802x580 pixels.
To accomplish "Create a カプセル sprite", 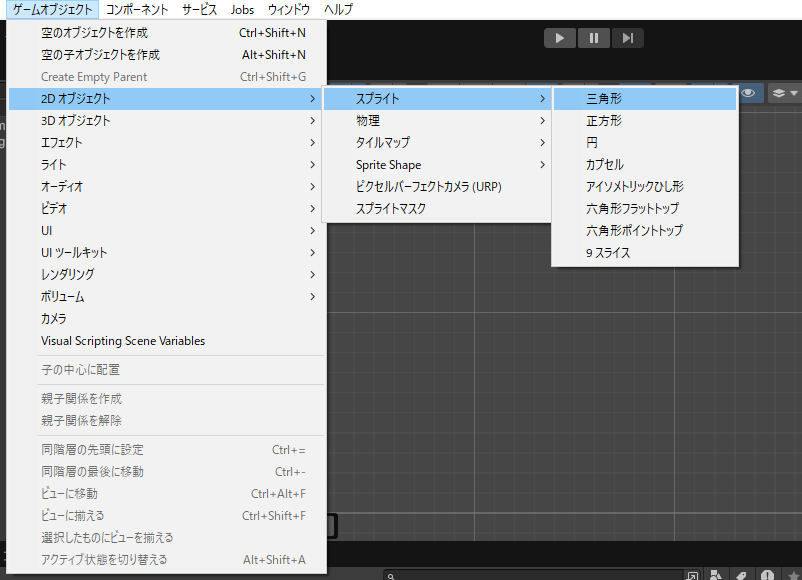I will click(645, 165).
